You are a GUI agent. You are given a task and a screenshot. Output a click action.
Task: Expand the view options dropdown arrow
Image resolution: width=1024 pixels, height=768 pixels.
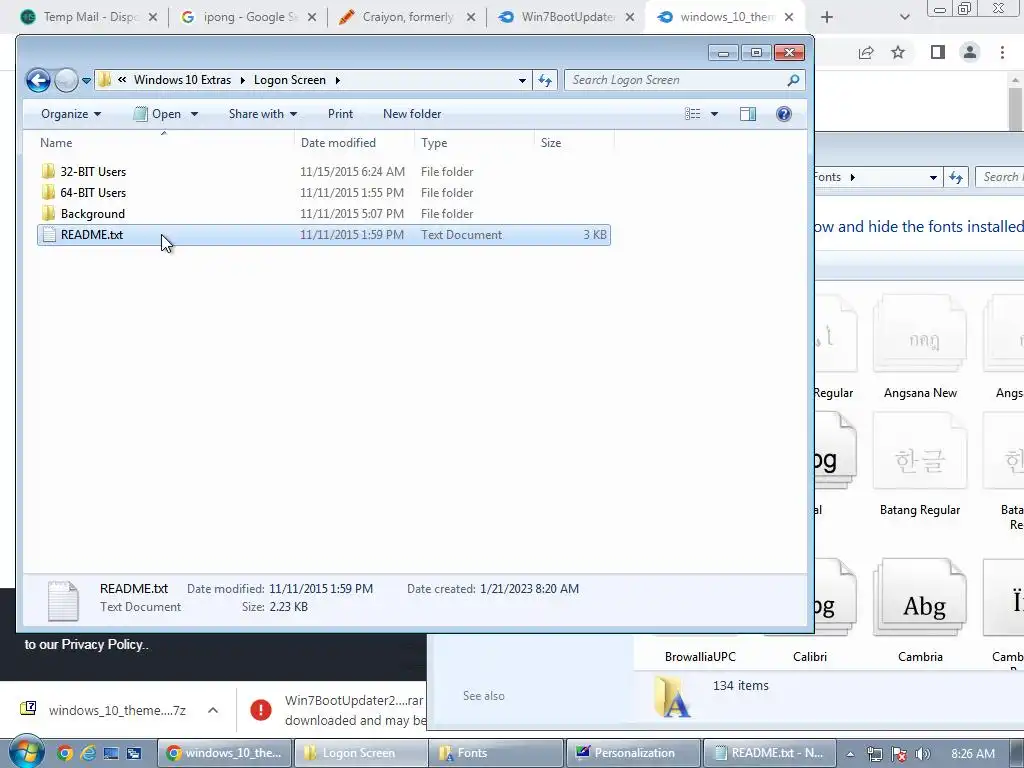(x=714, y=114)
